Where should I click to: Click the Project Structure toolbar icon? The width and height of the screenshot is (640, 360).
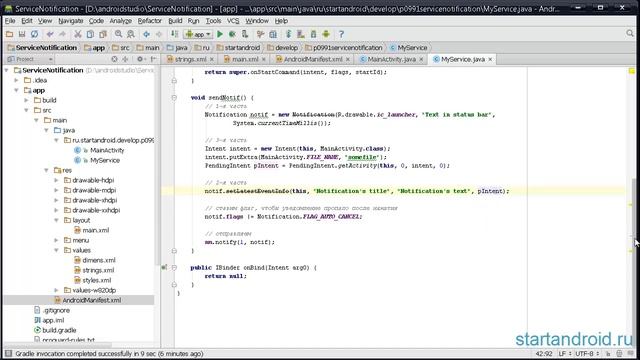[x=273, y=34]
